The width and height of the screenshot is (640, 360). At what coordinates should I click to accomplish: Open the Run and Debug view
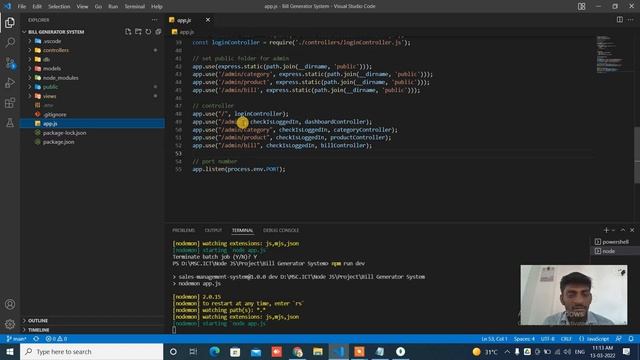10,82
